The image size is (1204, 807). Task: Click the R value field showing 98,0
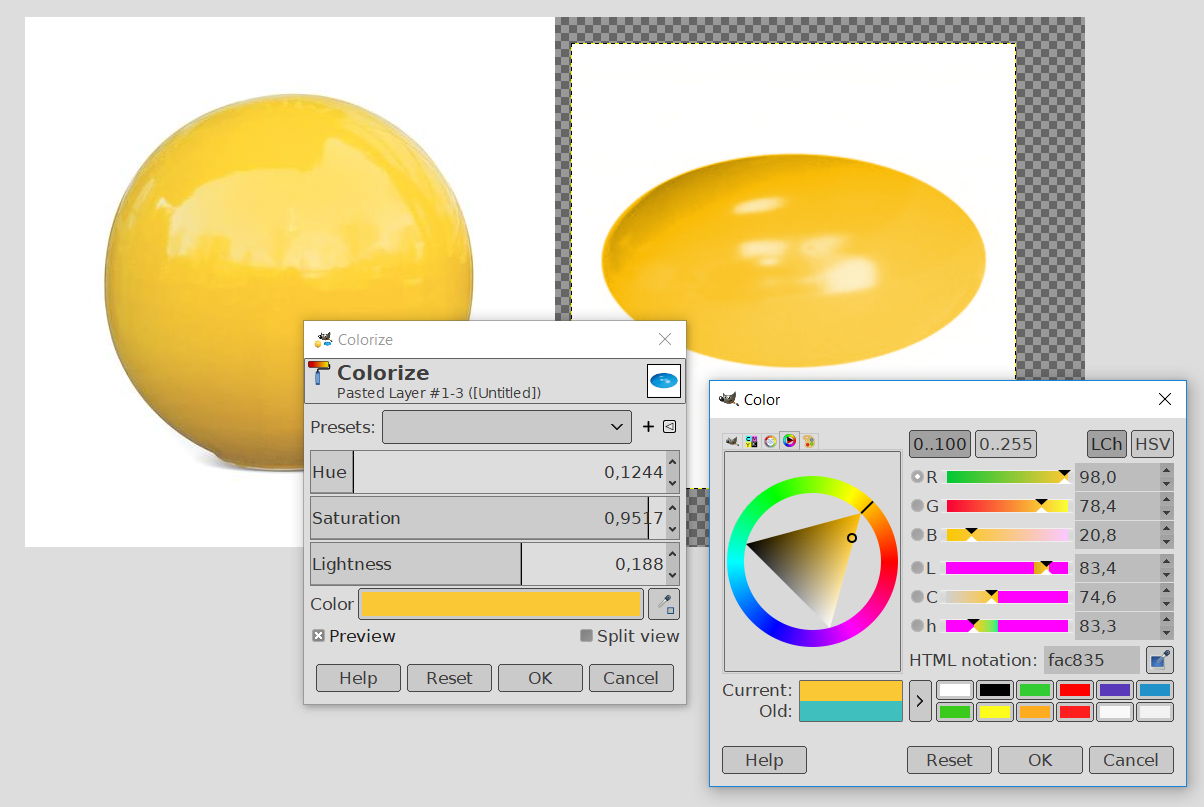click(x=1116, y=477)
